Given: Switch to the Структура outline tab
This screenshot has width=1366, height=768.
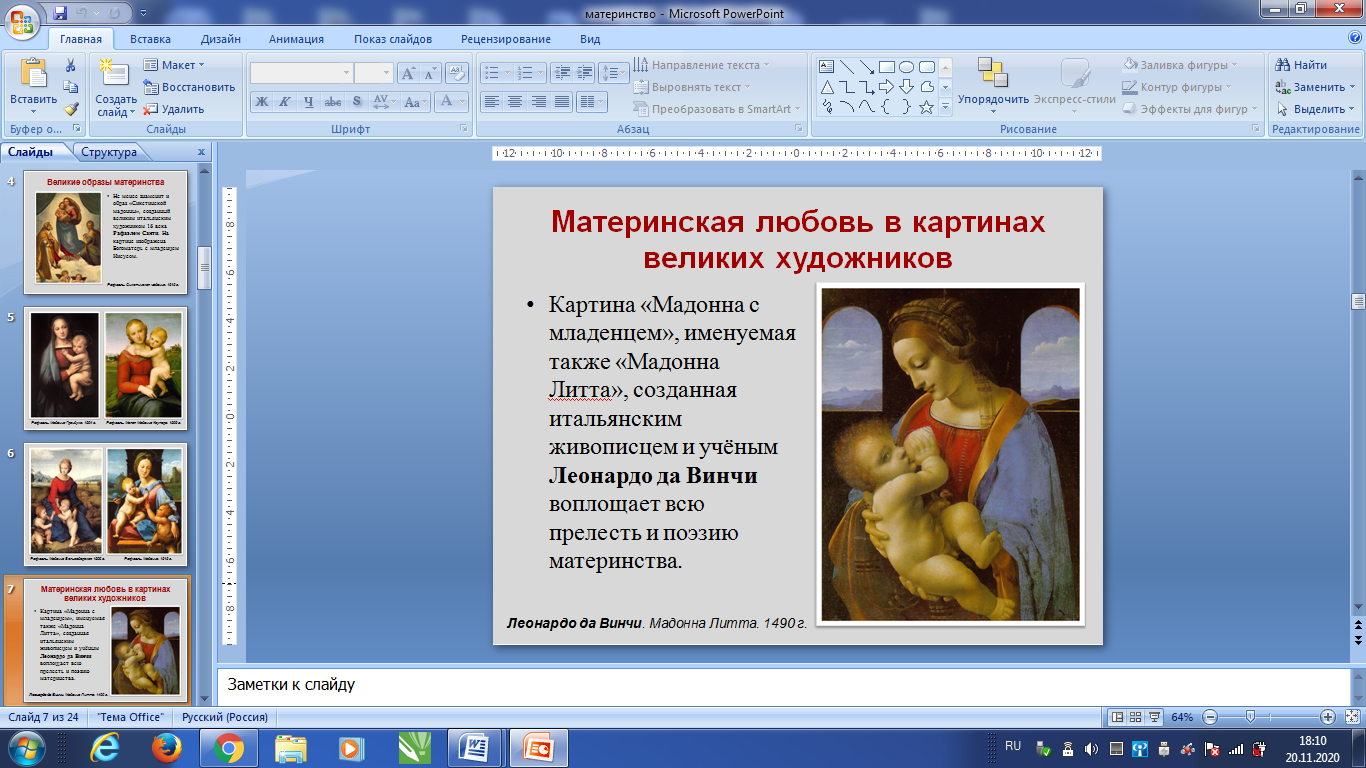Looking at the screenshot, I should (109, 152).
